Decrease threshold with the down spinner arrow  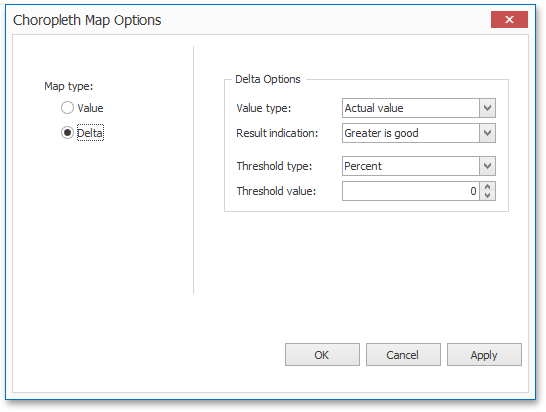click(x=488, y=195)
